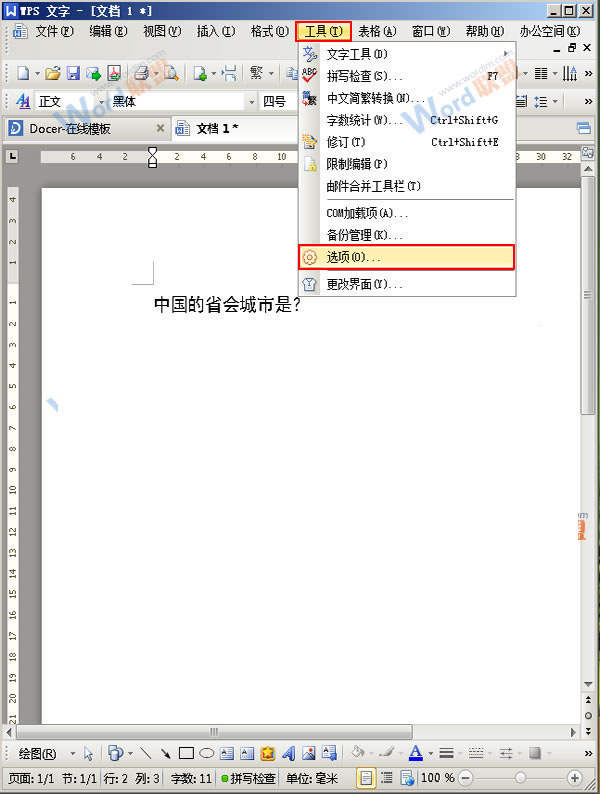Open the 编辑(E) menu
This screenshot has width=600, height=794.
pyautogui.click(x=108, y=31)
